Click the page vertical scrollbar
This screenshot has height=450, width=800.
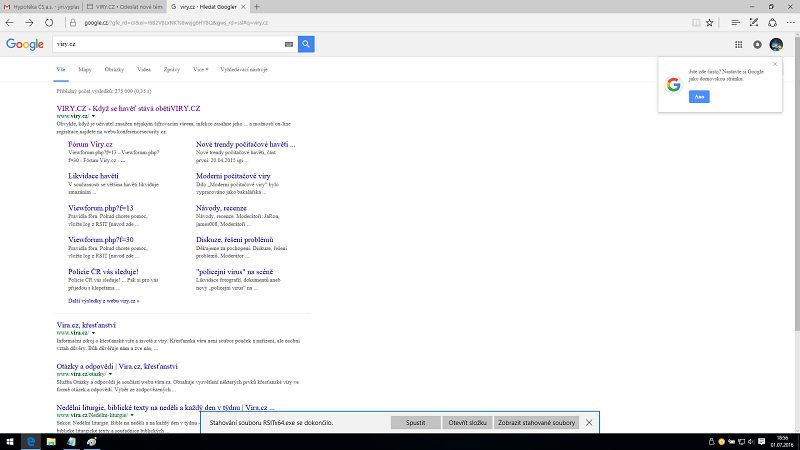click(x=797, y=184)
